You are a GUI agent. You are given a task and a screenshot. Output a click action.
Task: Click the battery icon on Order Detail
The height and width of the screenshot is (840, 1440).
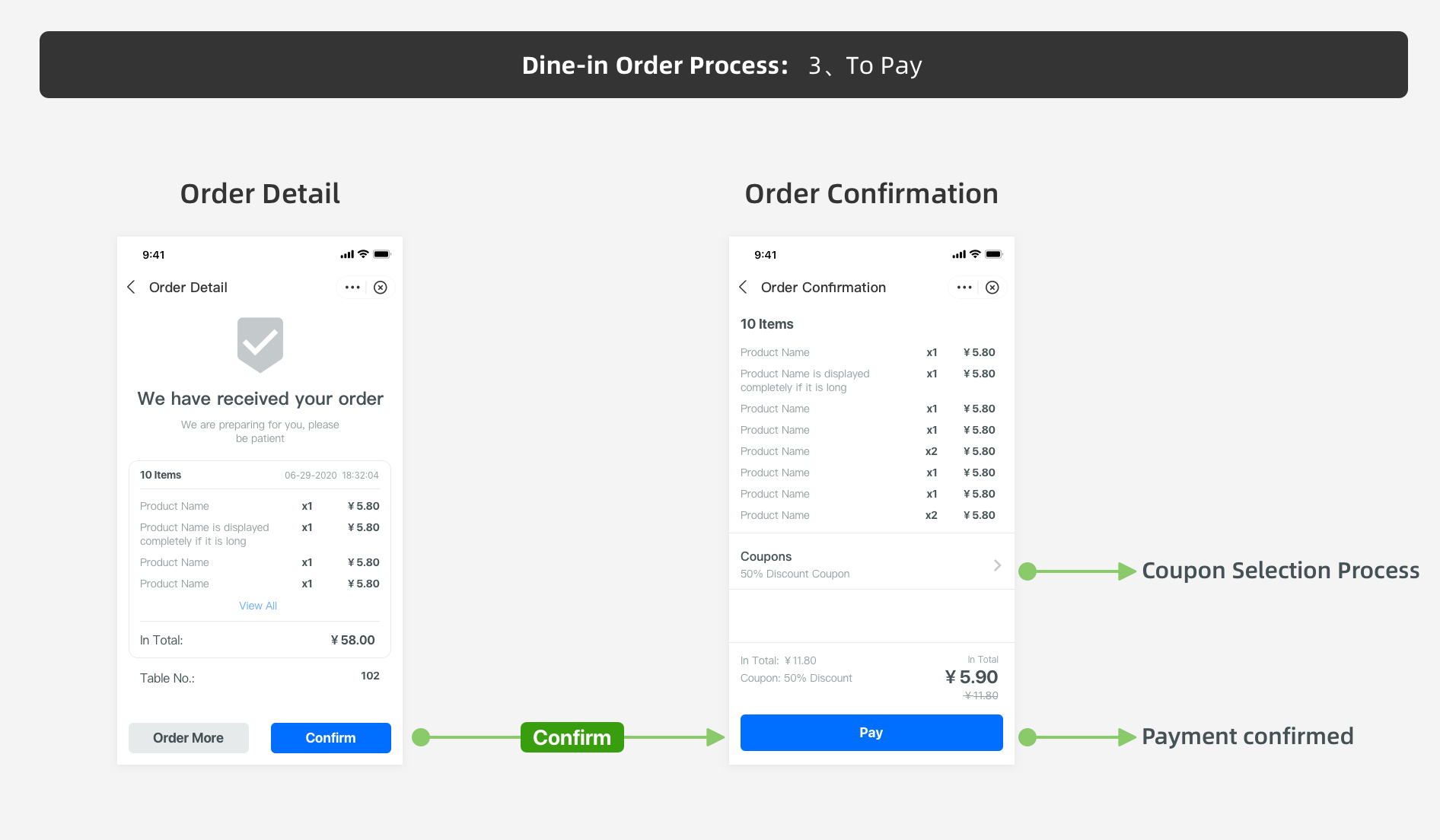pos(382,254)
